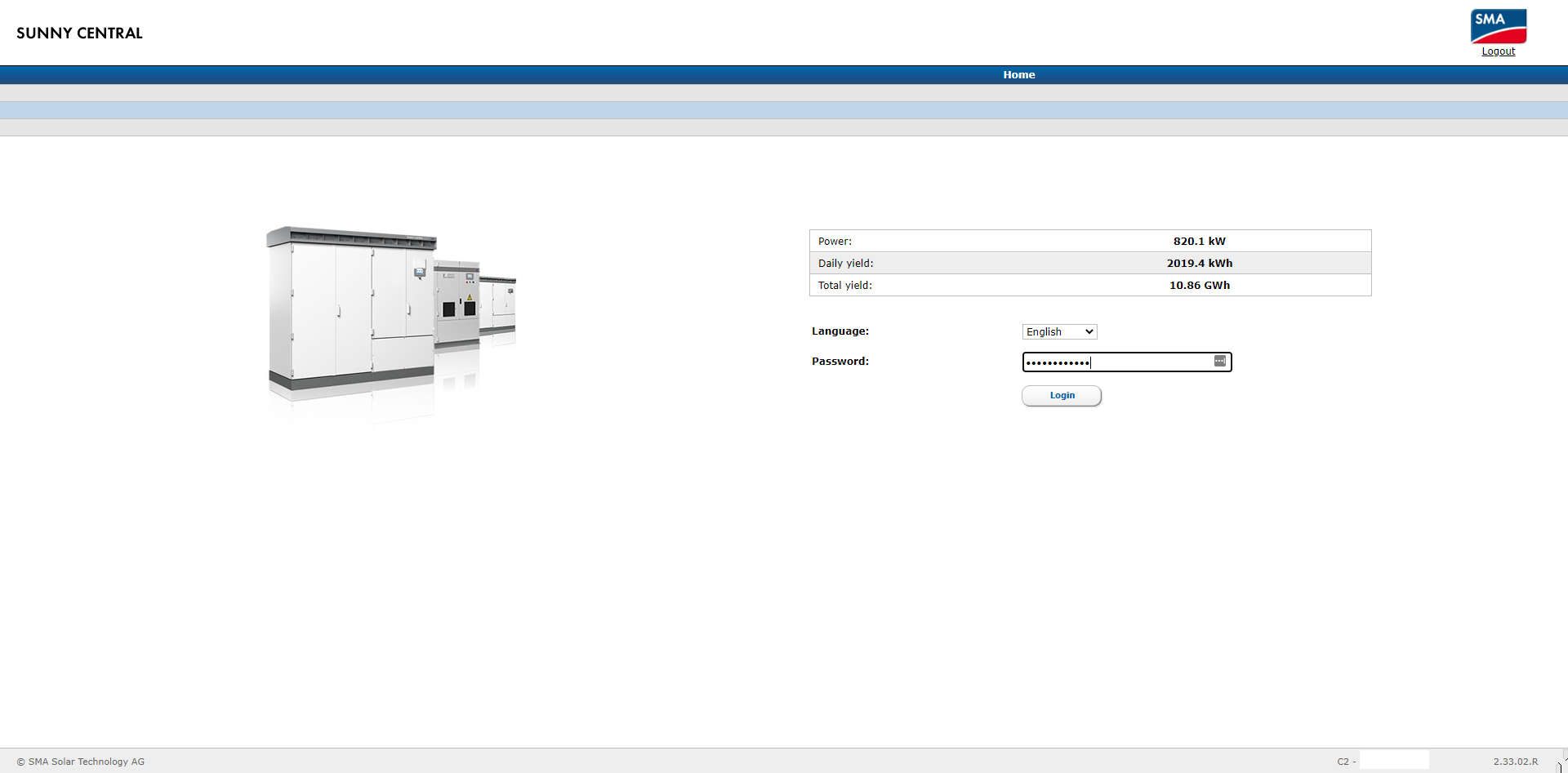Open the Language dropdown set to English
1568x773 pixels.
[1059, 331]
